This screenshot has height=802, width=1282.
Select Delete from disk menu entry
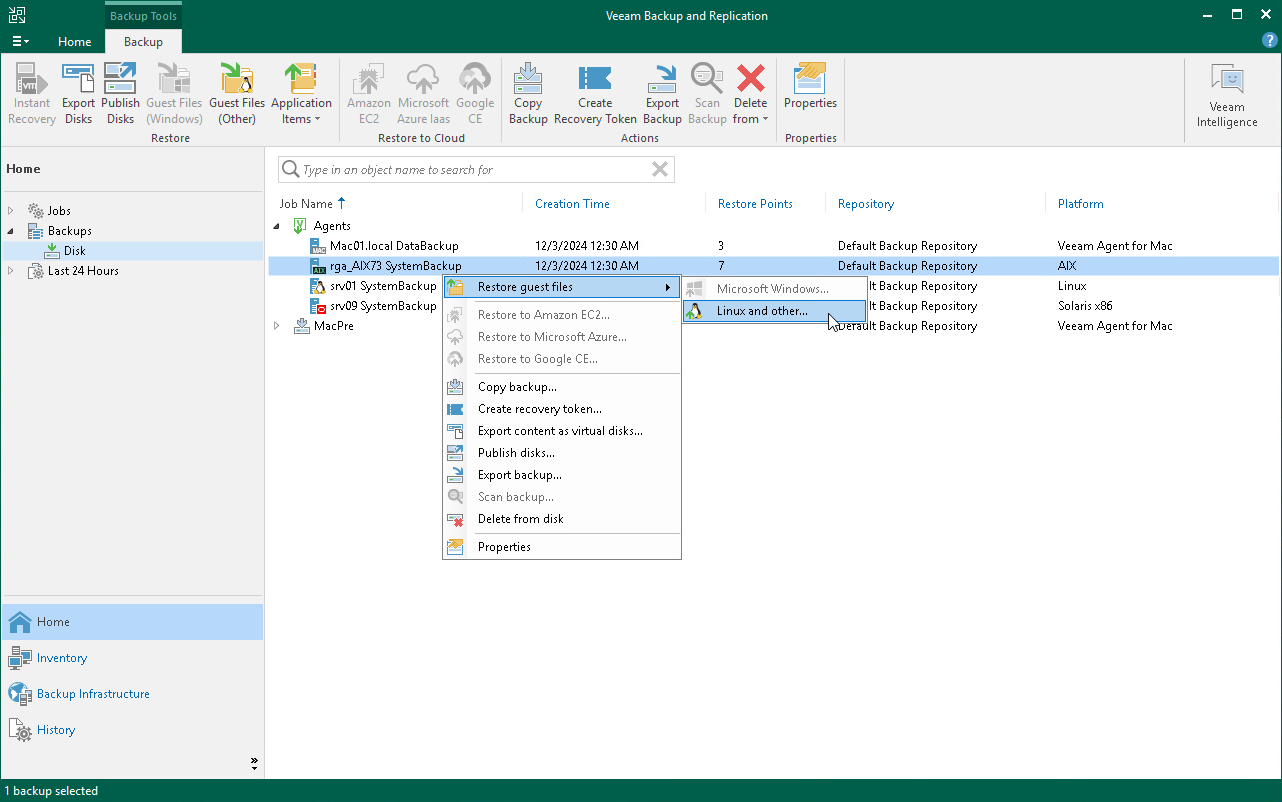click(561, 519)
